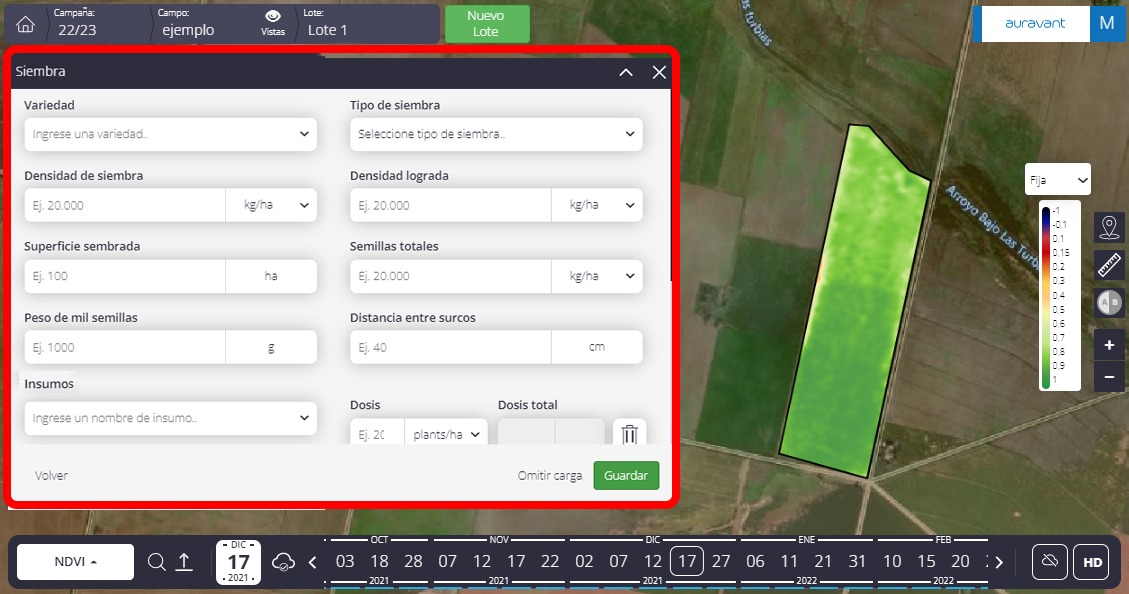This screenshot has height=594, width=1129.
Task: Toggle HD imagery mode
Action: (1092, 562)
